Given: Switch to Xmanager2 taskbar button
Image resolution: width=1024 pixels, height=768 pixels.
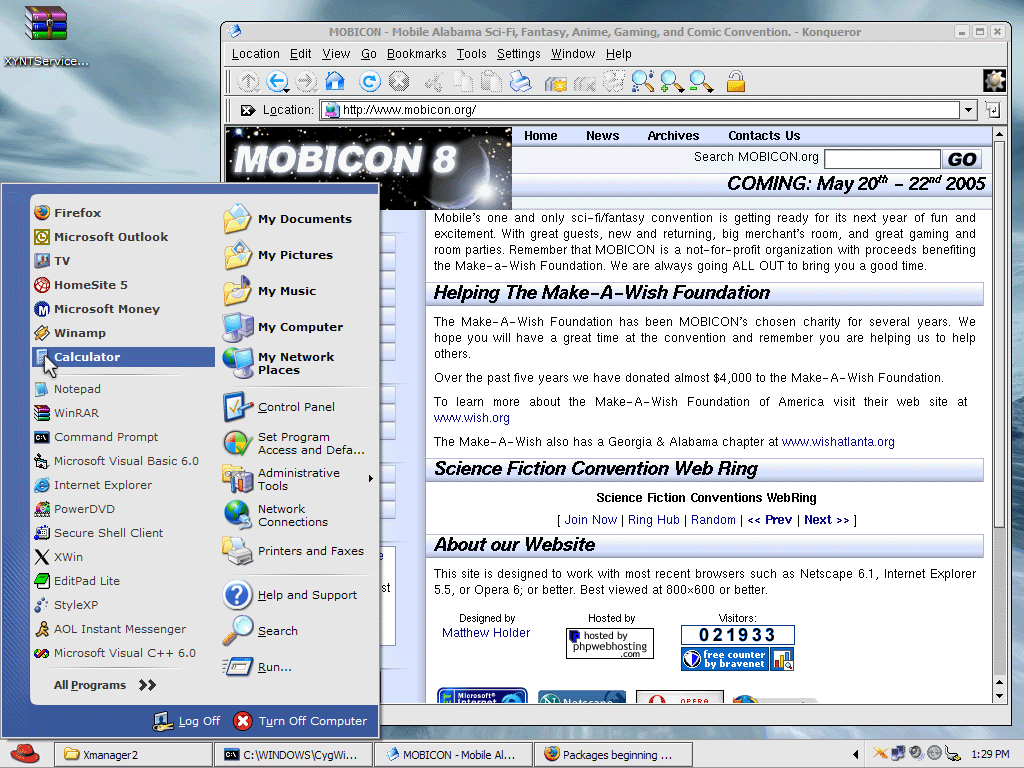Looking at the screenshot, I should [x=133, y=755].
